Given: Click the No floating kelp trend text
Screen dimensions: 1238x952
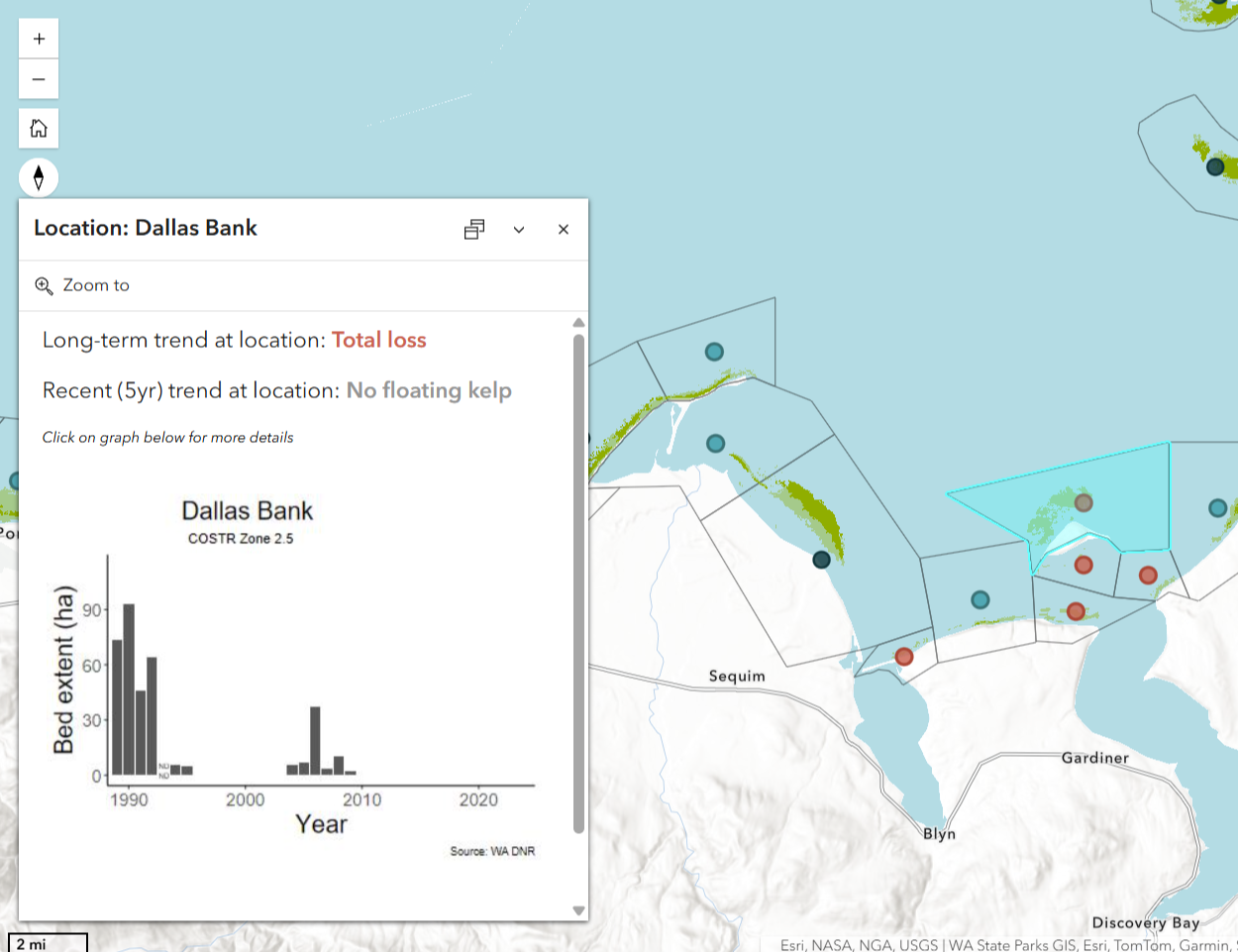Looking at the screenshot, I should pyautogui.click(x=429, y=391).
